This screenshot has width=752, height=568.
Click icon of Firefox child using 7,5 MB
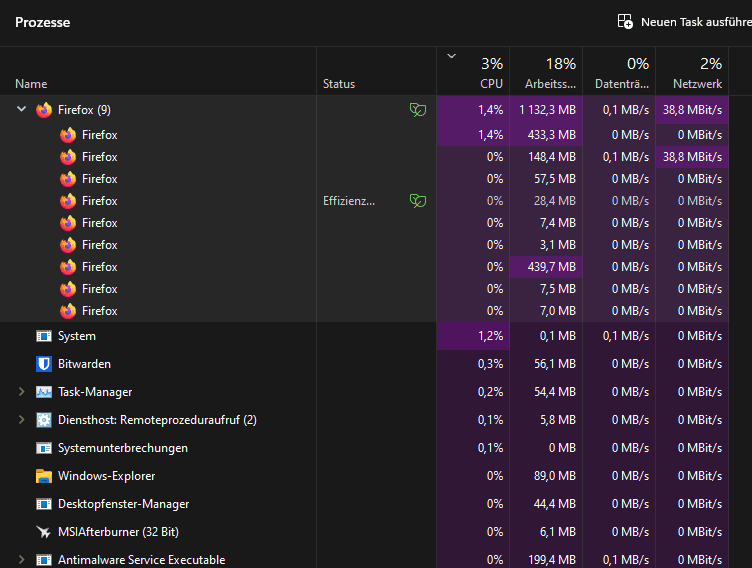click(x=68, y=289)
